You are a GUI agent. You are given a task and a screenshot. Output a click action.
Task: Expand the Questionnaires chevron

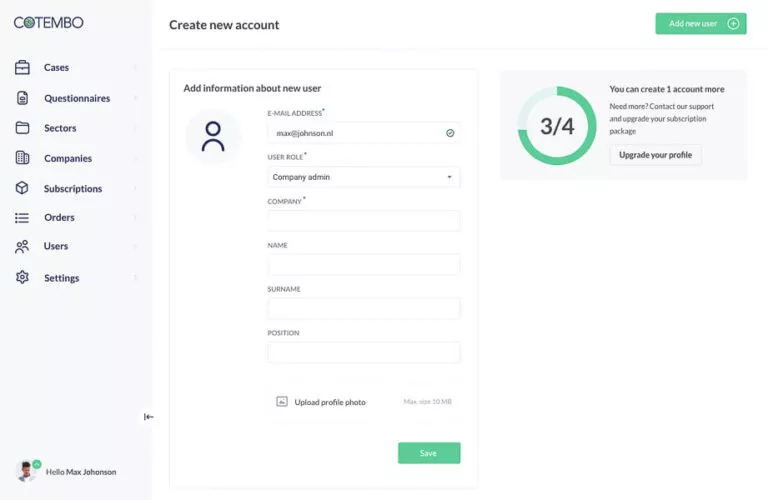tap(135, 98)
